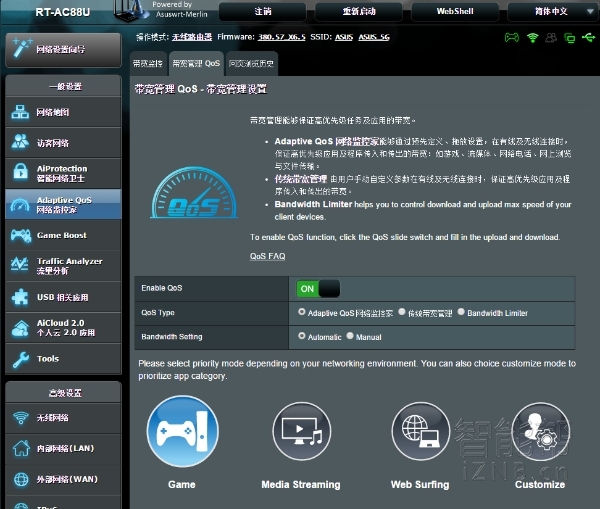Select the Game priority mode icon
Screen dimensions: 600x509
pos(183,431)
